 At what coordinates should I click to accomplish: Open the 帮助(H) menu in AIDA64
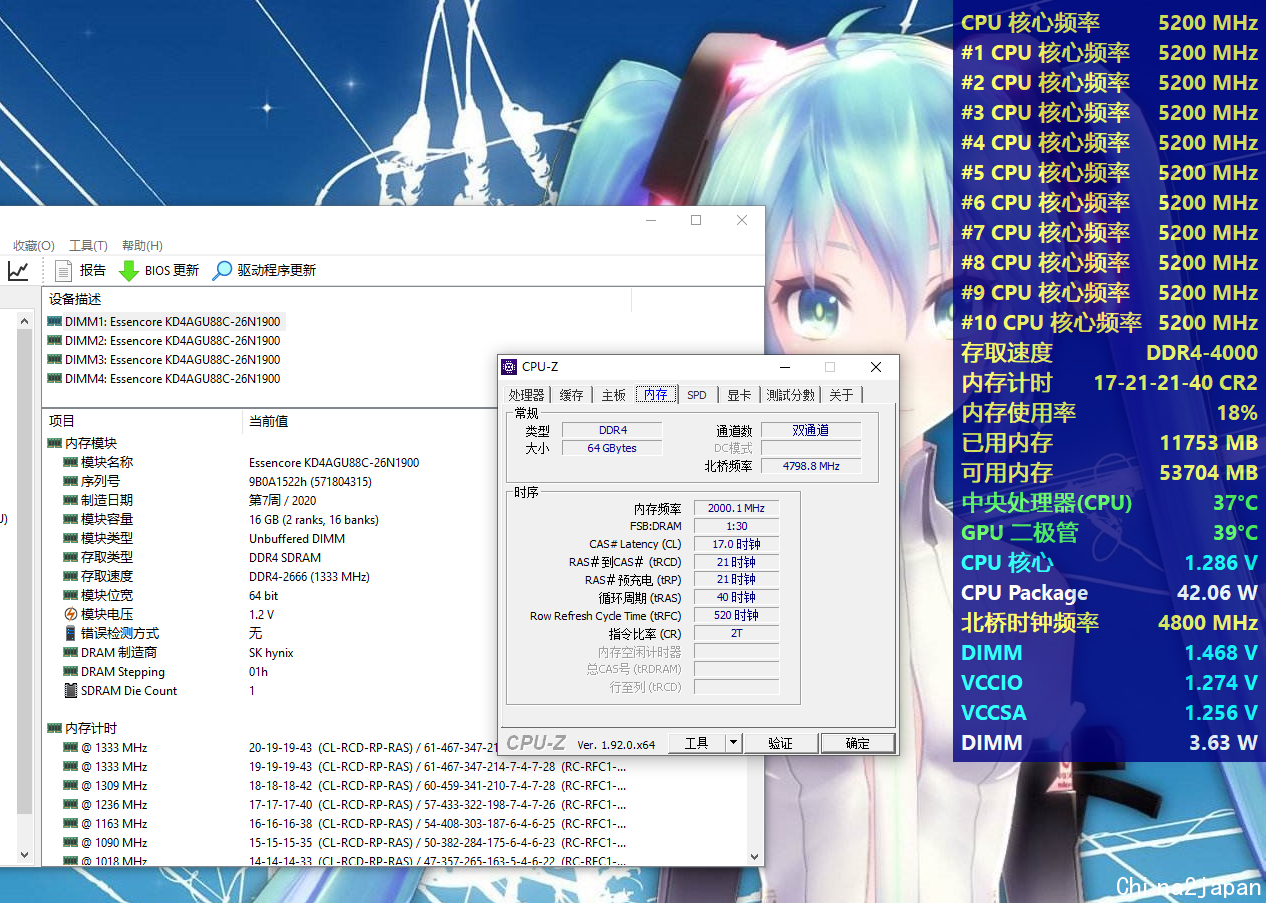click(x=142, y=245)
